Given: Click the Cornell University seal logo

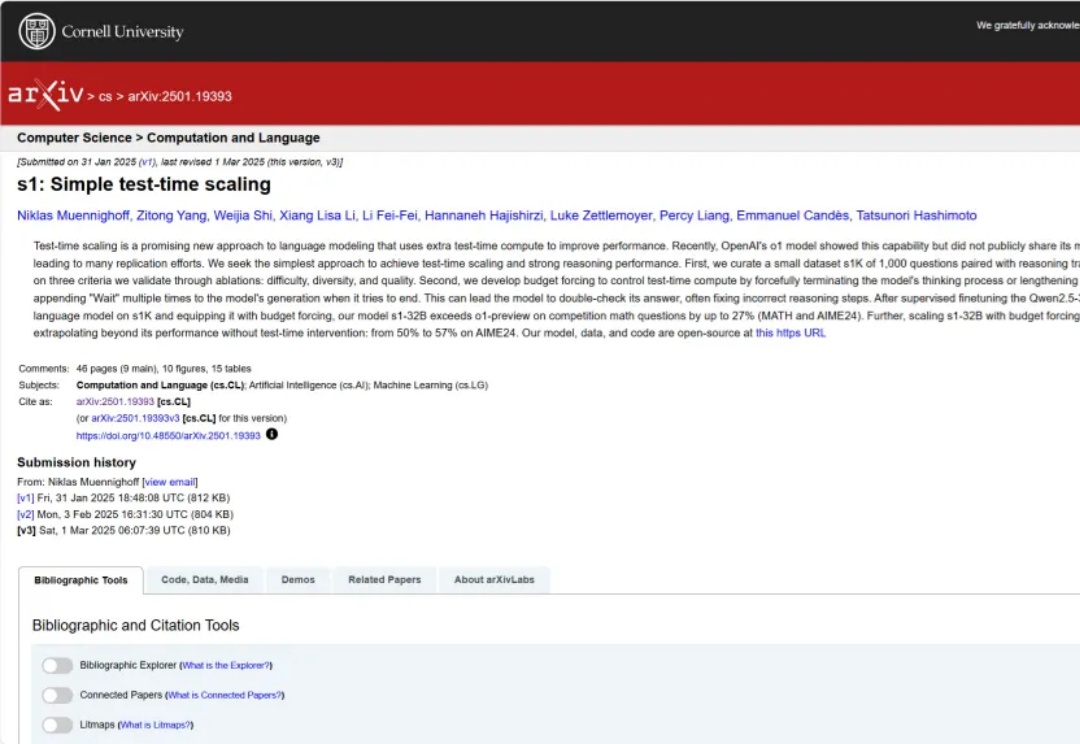Looking at the screenshot, I should click(37, 32).
